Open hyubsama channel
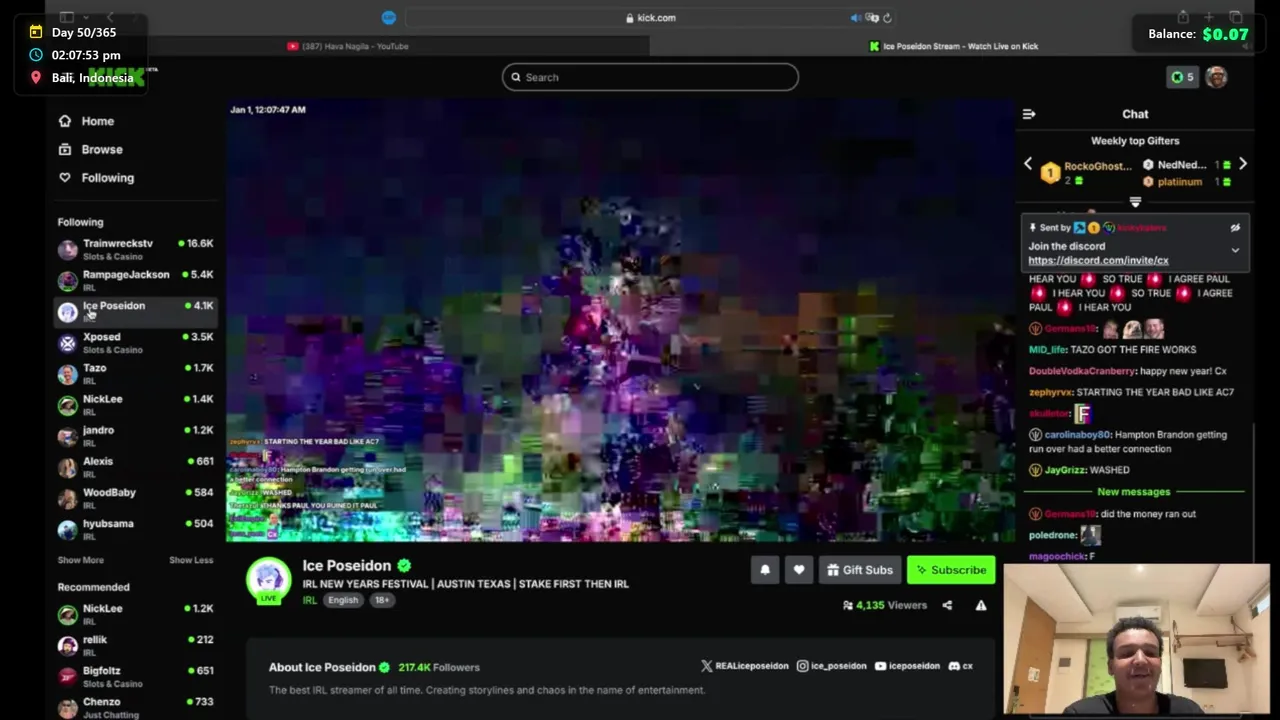 135,528
